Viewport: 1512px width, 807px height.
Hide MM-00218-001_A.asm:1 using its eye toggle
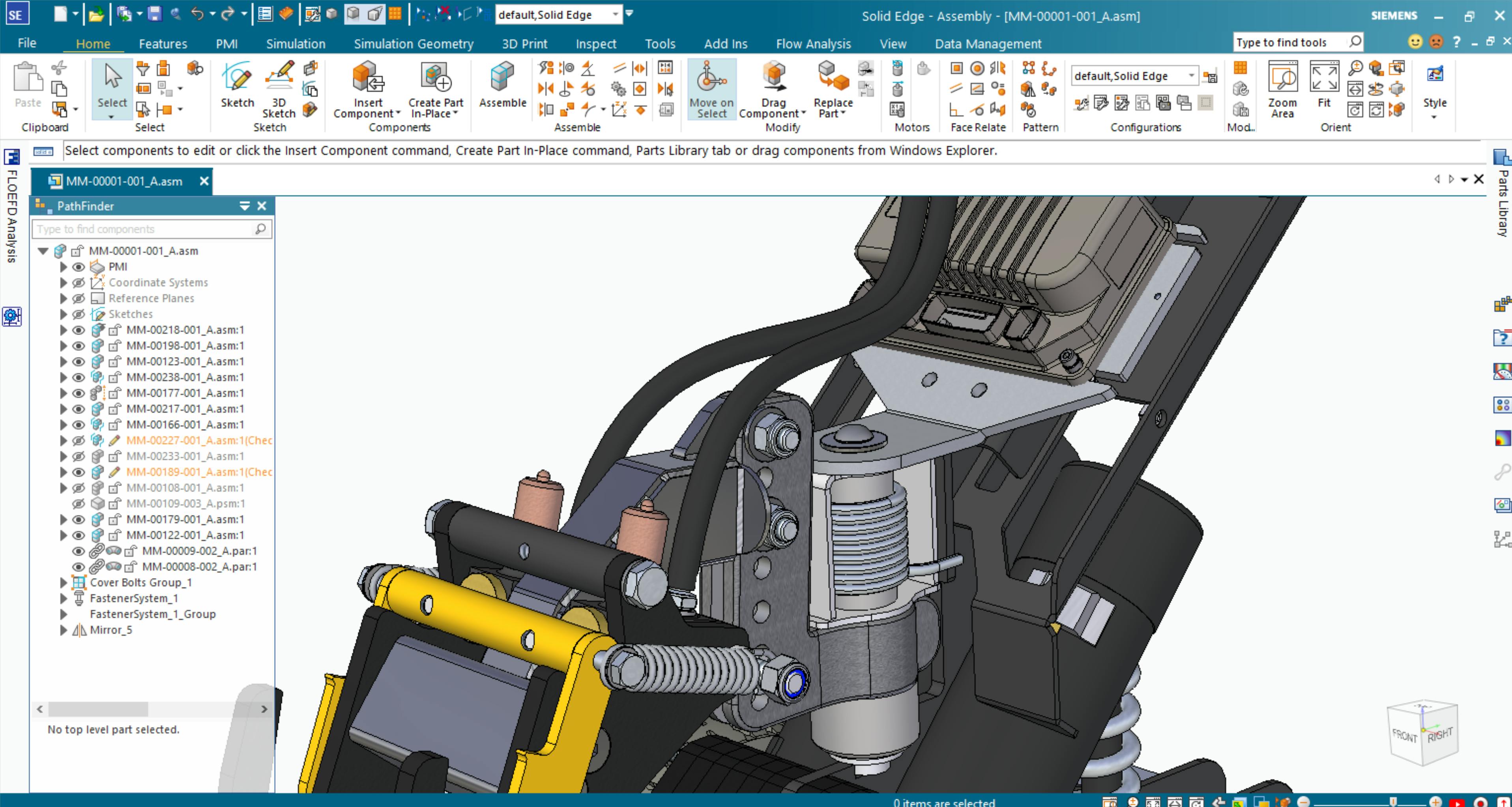coord(78,330)
